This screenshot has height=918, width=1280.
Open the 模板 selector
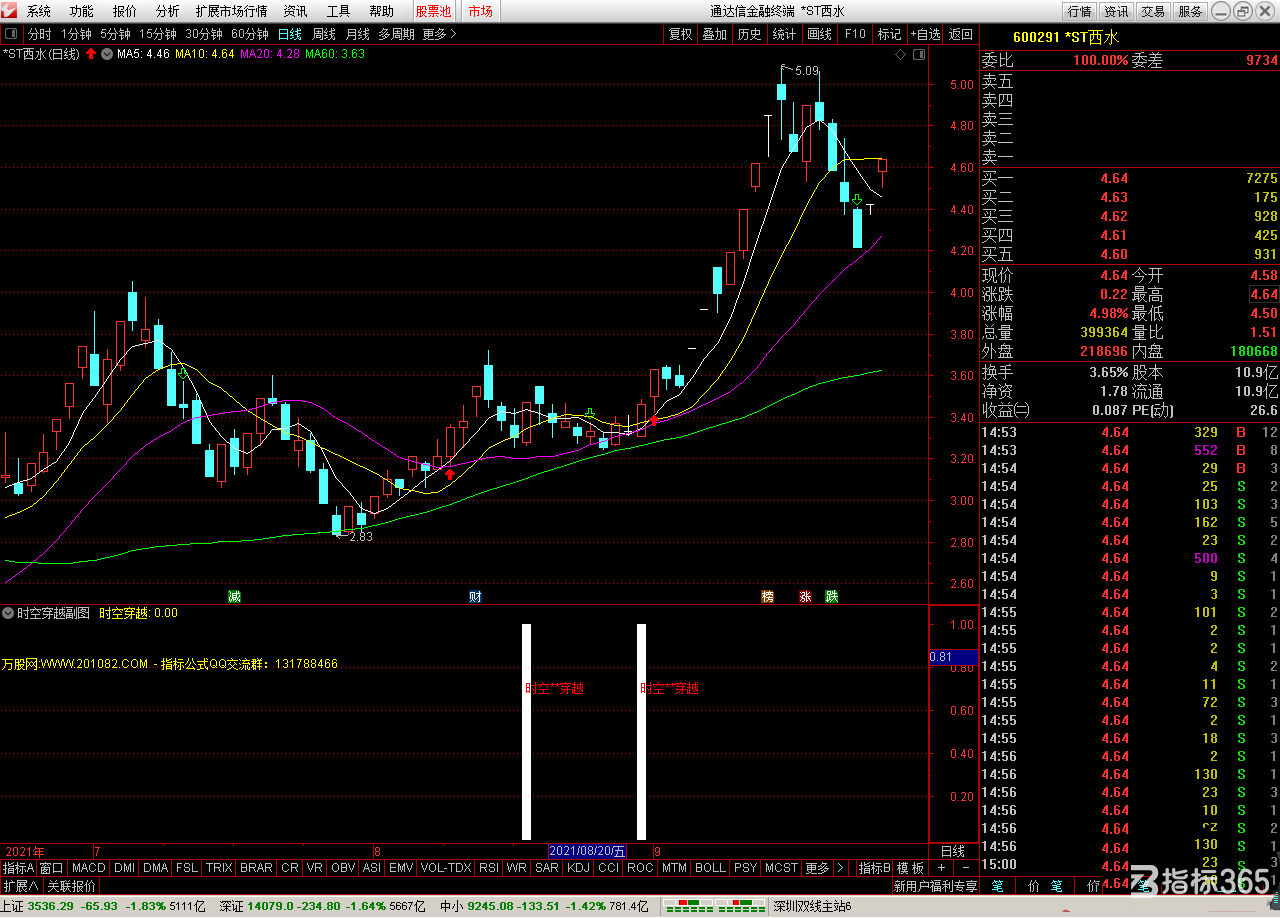coord(910,868)
